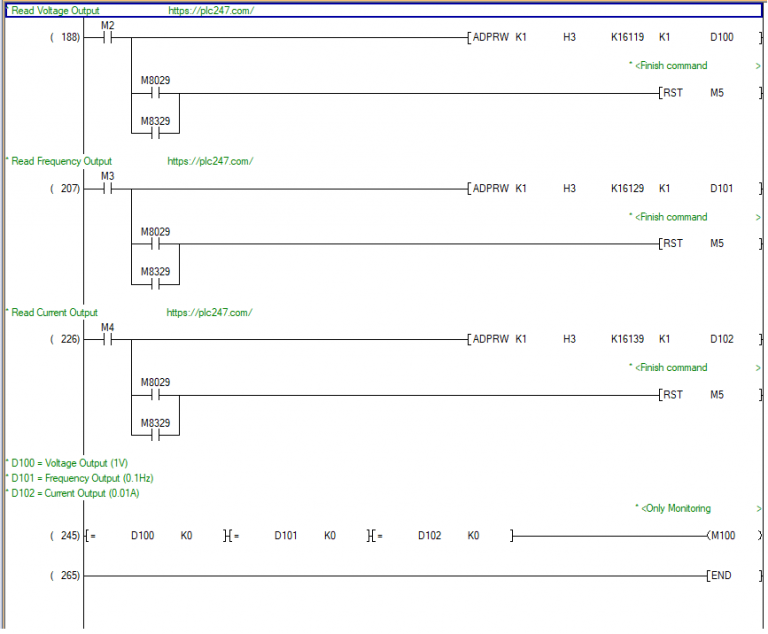Click the ADPRW instruction writing to D100
This screenshot has height=634, width=768.
click(x=615, y=37)
